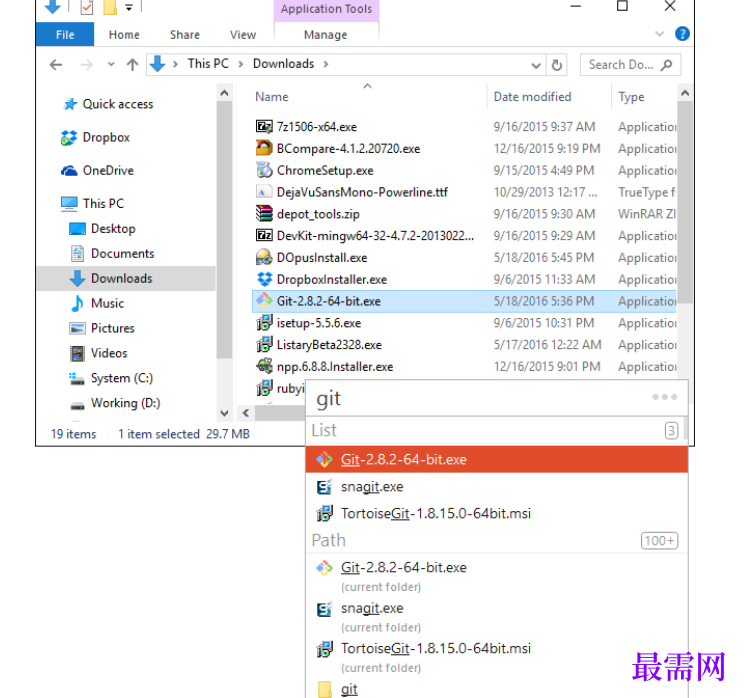Open Videos in the navigation pane

109,353
